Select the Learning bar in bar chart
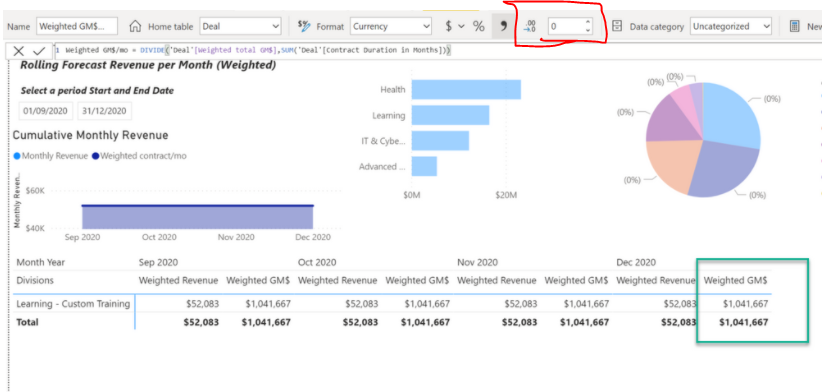This screenshot has height=392, width=831. [x=450, y=115]
